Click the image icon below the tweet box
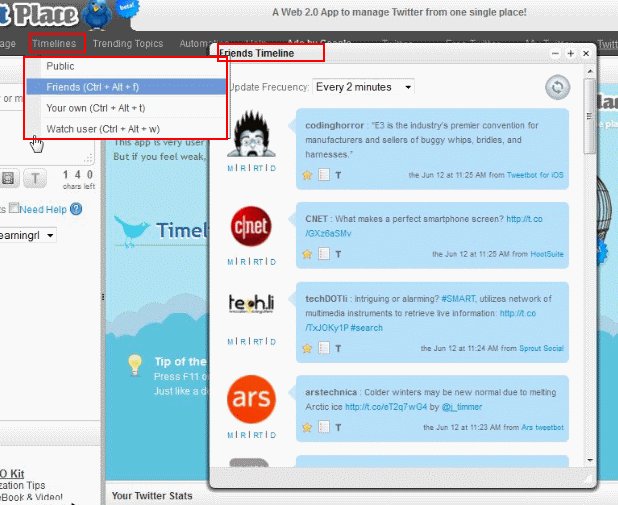 click(x=7, y=179)
